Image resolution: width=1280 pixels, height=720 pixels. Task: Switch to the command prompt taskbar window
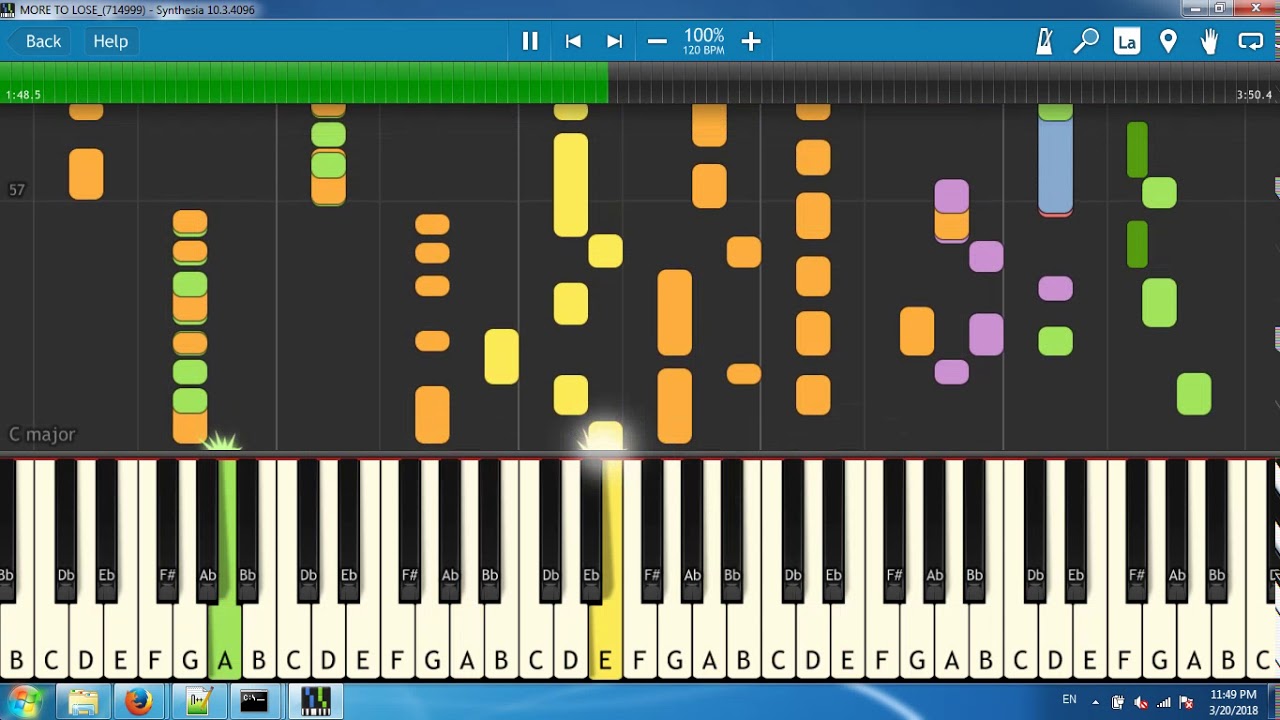(254, 702)
